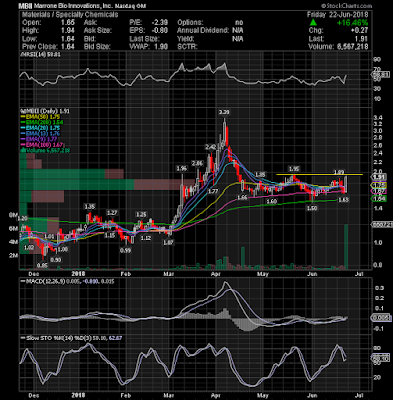Click the yellow horizontal resistance line

pyautogui.click(x=319, y=175)
